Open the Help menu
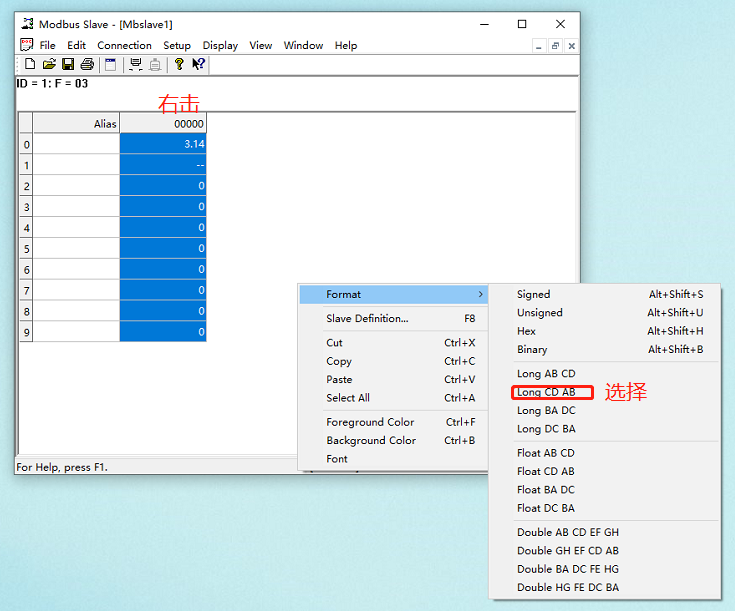This screenshot has height=611, width=735. [x=346, y=45]
